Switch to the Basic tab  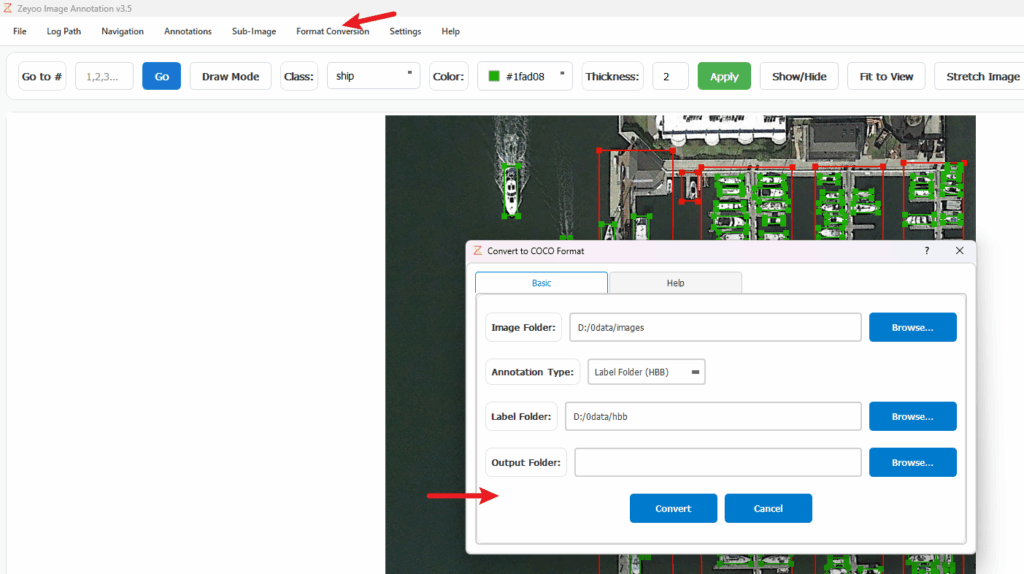(x=541, y=283)
